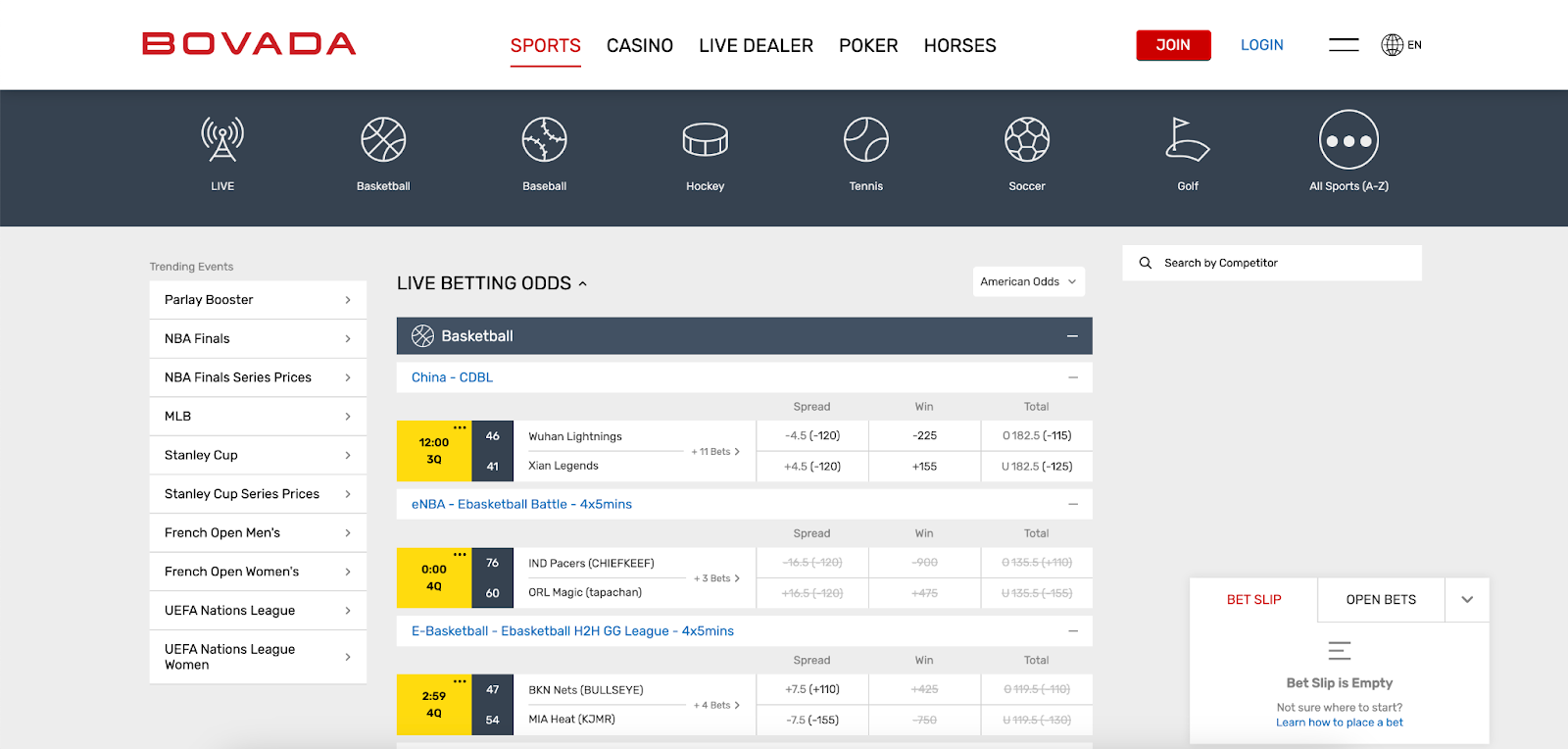Open eNBA - Ebasketball Battle - 4x5mins link
This screenshot has width=1568, height=749.
(x=521, y=504)
